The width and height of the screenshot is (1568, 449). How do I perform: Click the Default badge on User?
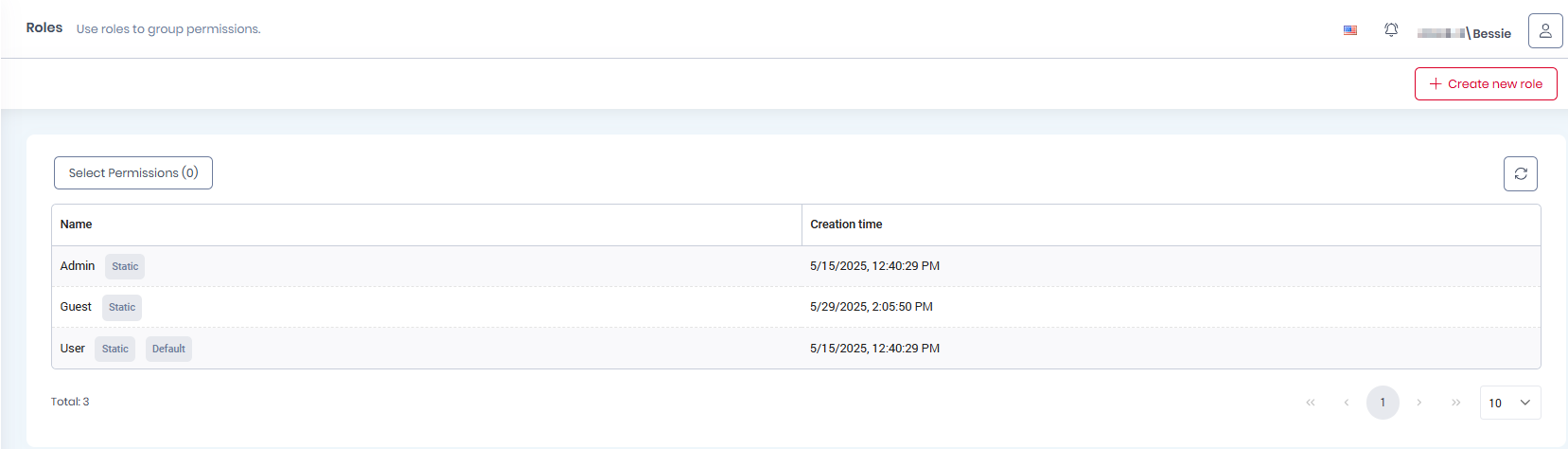168,349
